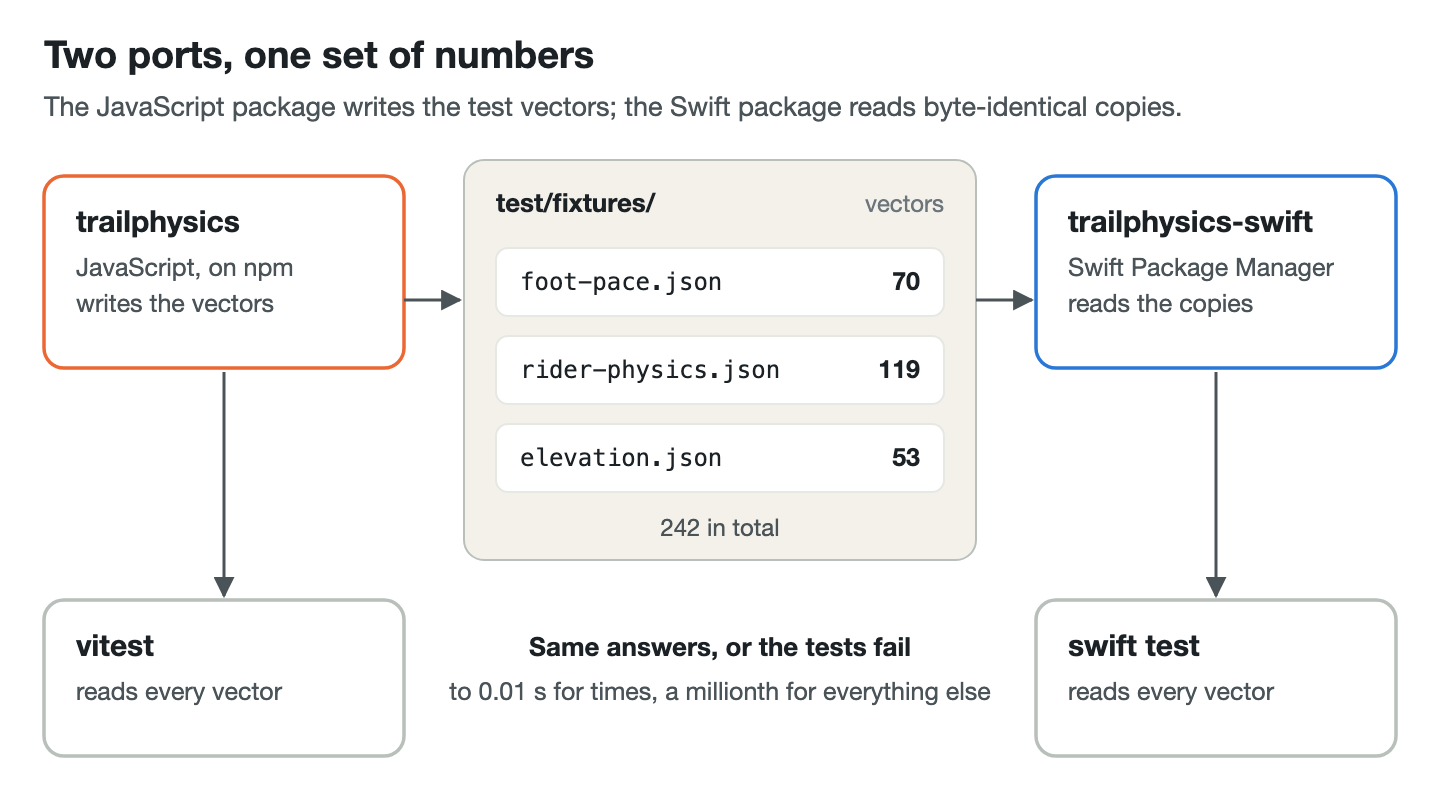Click the subtitle starting 'The JavaScript package writes'
Screen dimensions: 1440x800
coord(613,108)
